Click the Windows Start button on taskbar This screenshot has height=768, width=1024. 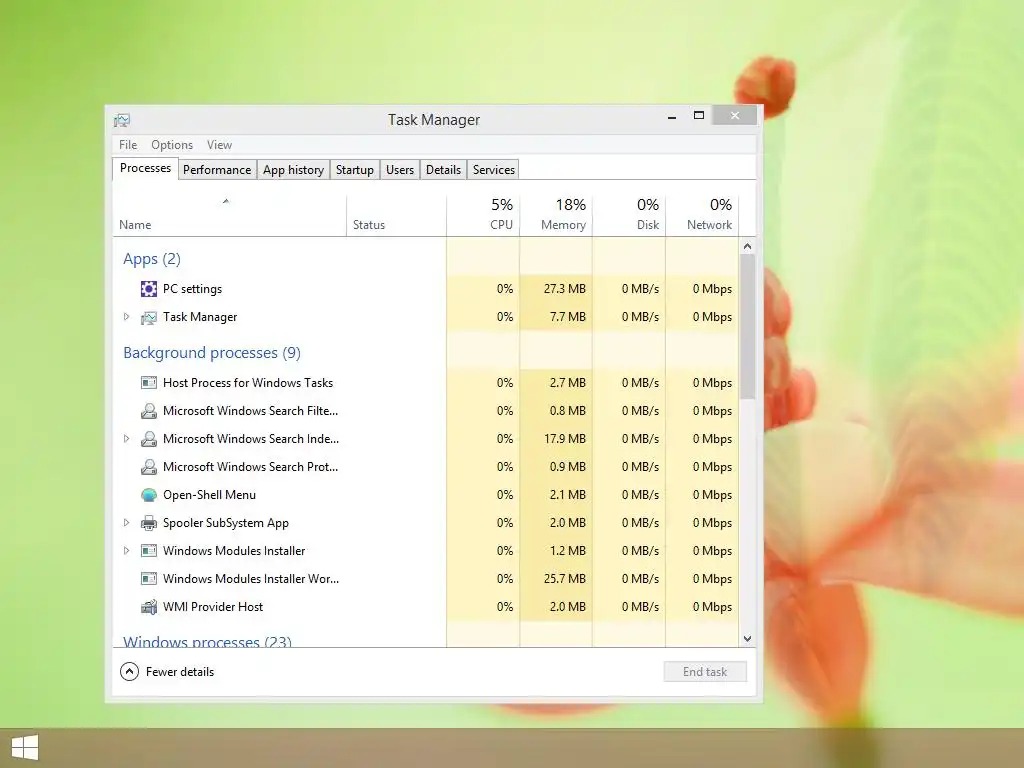(x=25, y=748)
